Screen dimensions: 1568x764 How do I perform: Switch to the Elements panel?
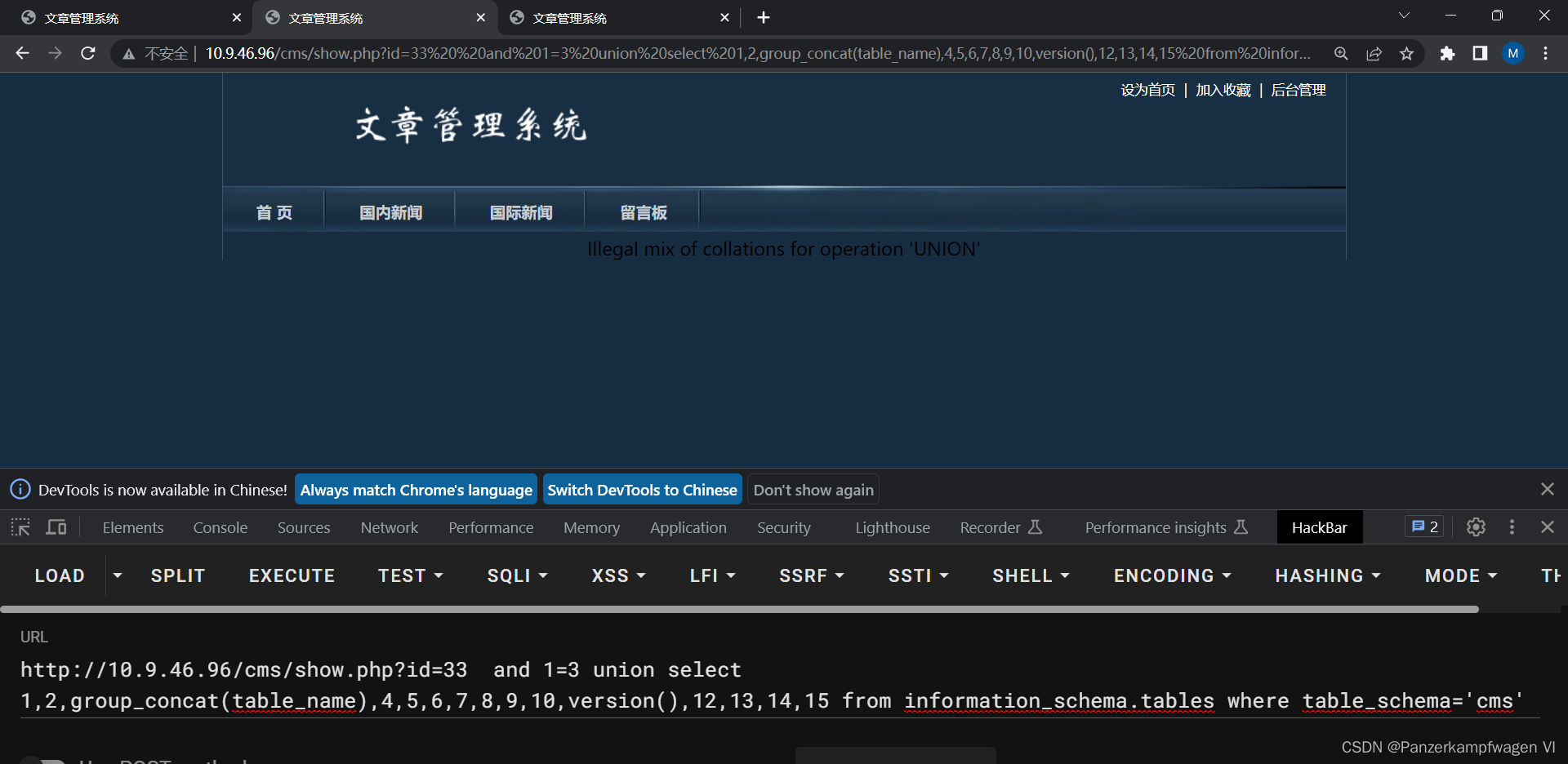(133, 528)
